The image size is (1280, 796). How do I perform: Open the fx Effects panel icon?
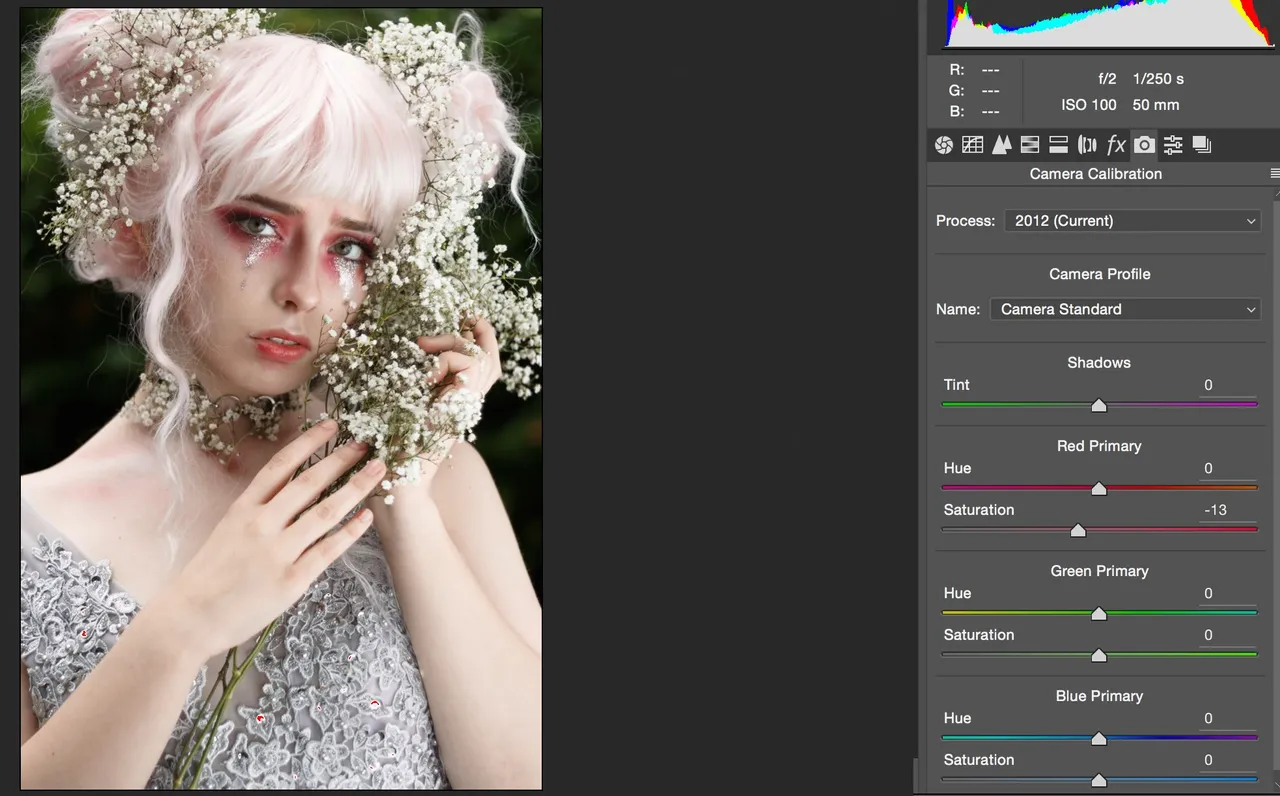pos(1116,145)
